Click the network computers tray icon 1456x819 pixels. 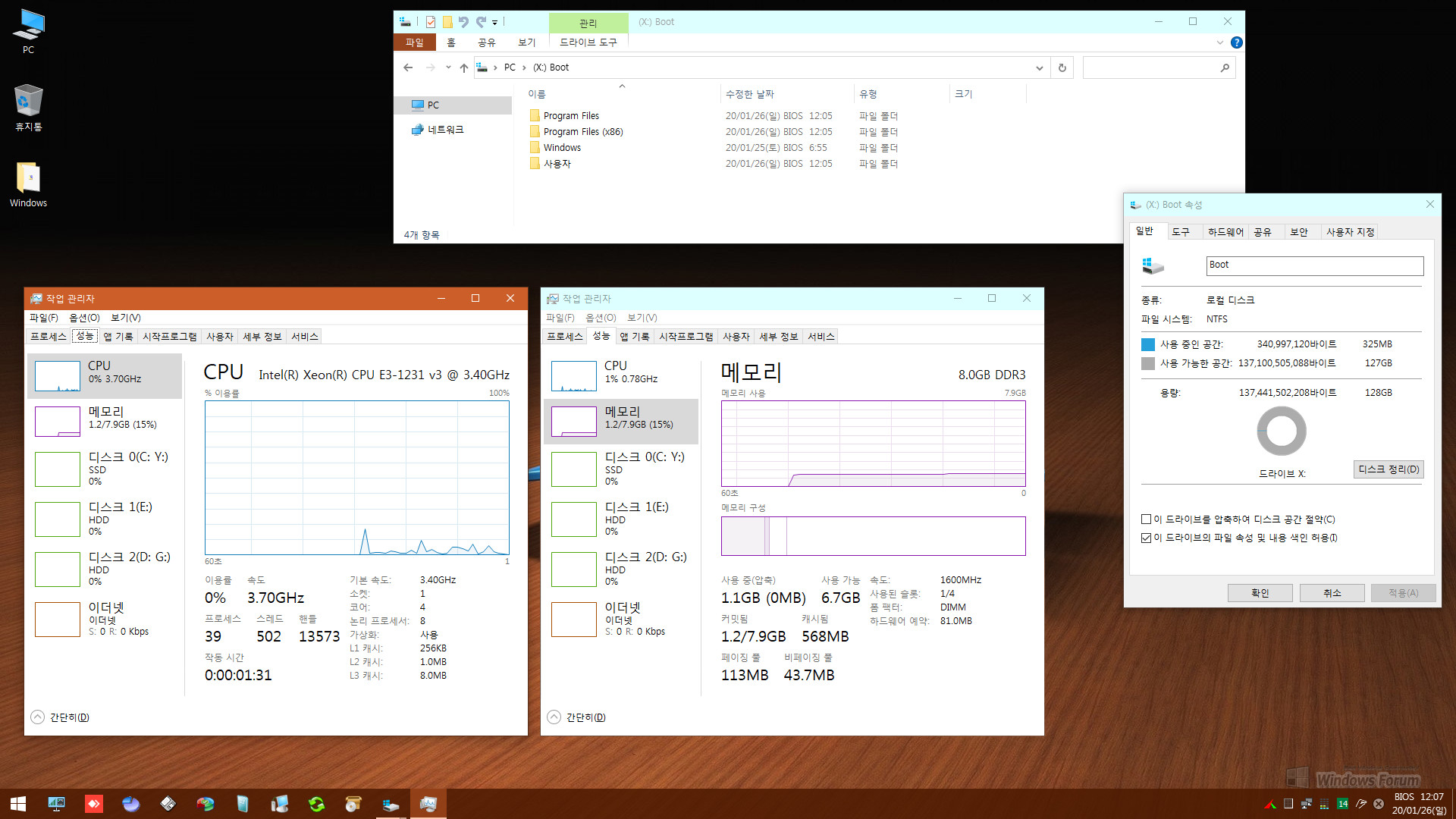(x=1306, y=804)
